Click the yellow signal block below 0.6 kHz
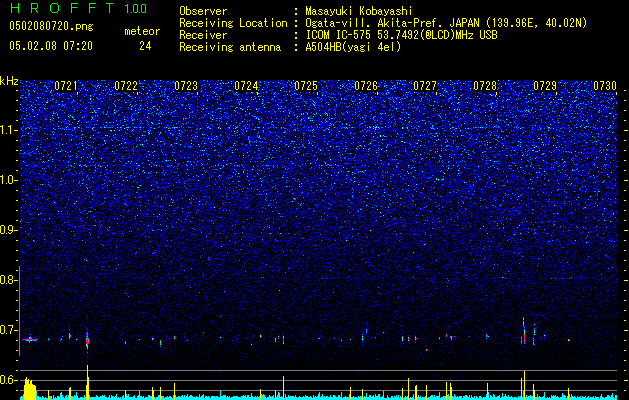Screen dimensions: 629x400 pos(30,389)
